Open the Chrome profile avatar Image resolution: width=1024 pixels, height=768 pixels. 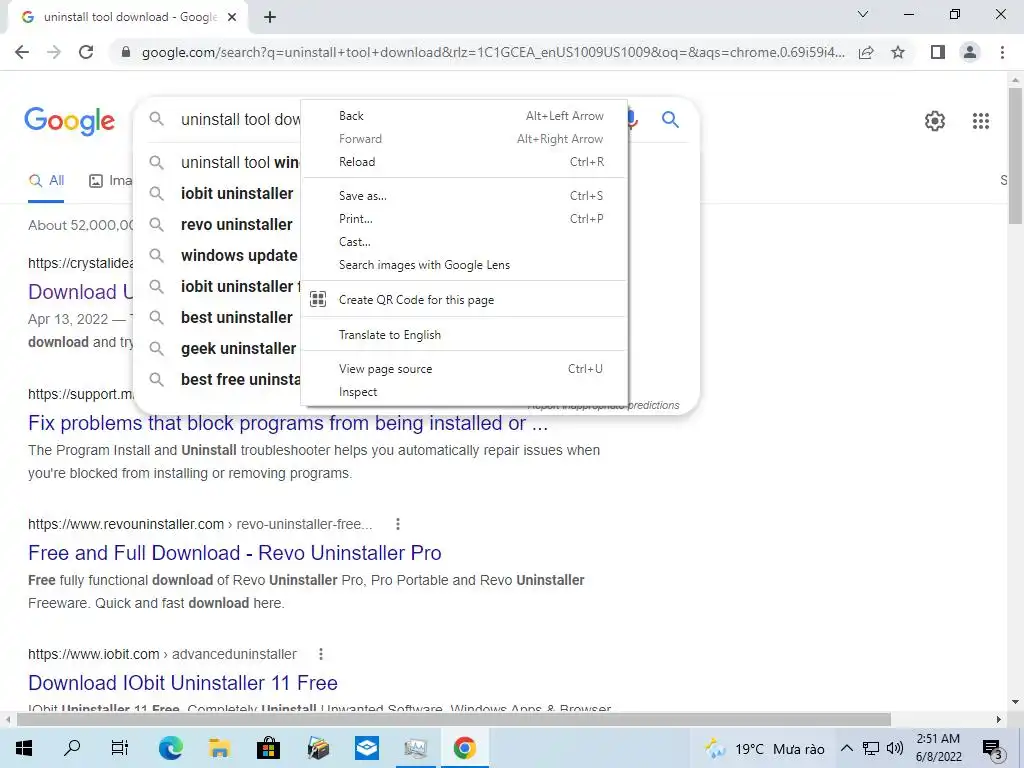(x=970, y=52)
